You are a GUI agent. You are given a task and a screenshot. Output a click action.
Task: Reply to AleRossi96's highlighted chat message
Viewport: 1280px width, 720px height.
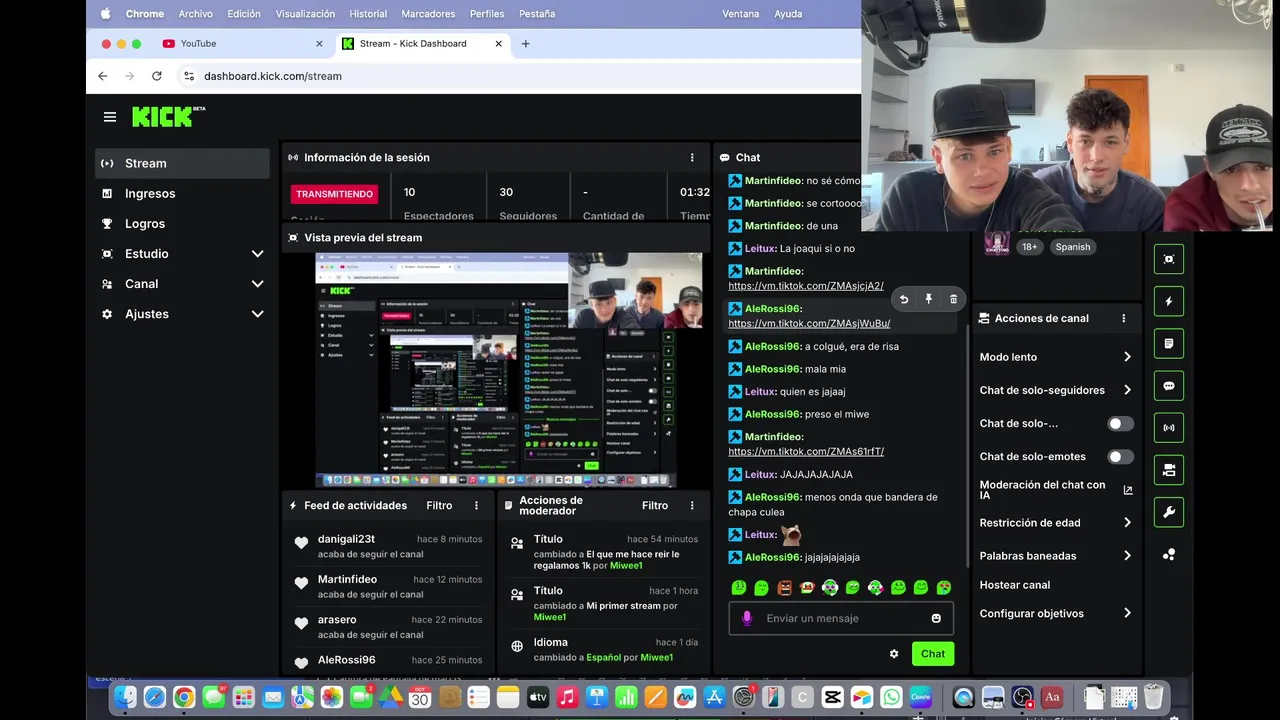(904, 299)
